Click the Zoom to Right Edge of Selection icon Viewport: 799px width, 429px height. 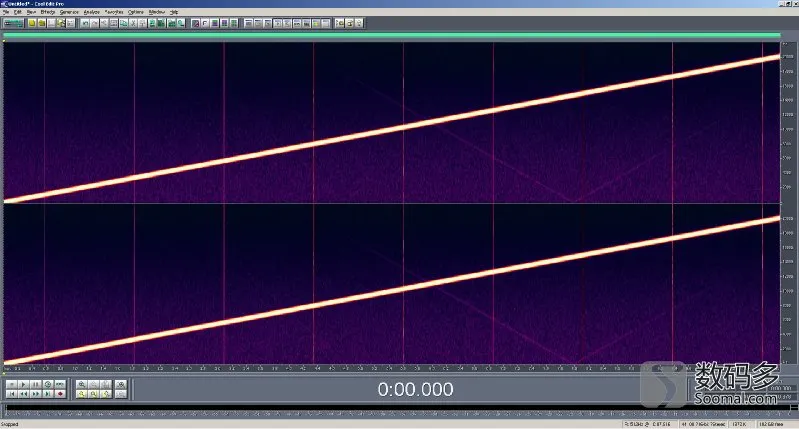pos(105,394)
